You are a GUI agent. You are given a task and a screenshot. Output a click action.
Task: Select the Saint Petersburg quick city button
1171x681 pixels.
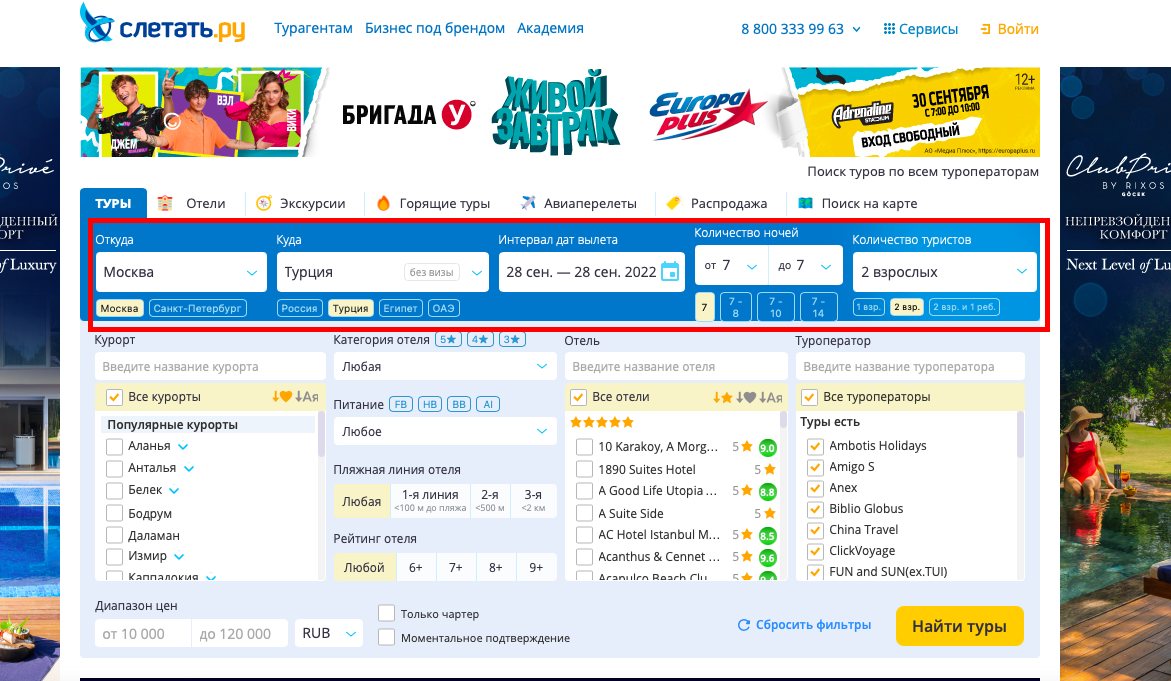coord(198,308)
